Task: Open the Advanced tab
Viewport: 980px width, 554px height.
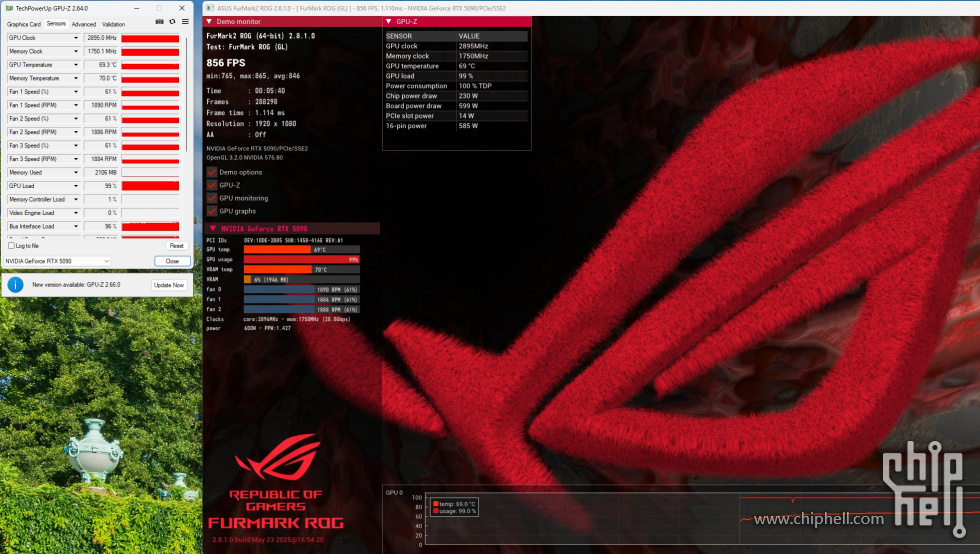Action: [x=84, y=24]
